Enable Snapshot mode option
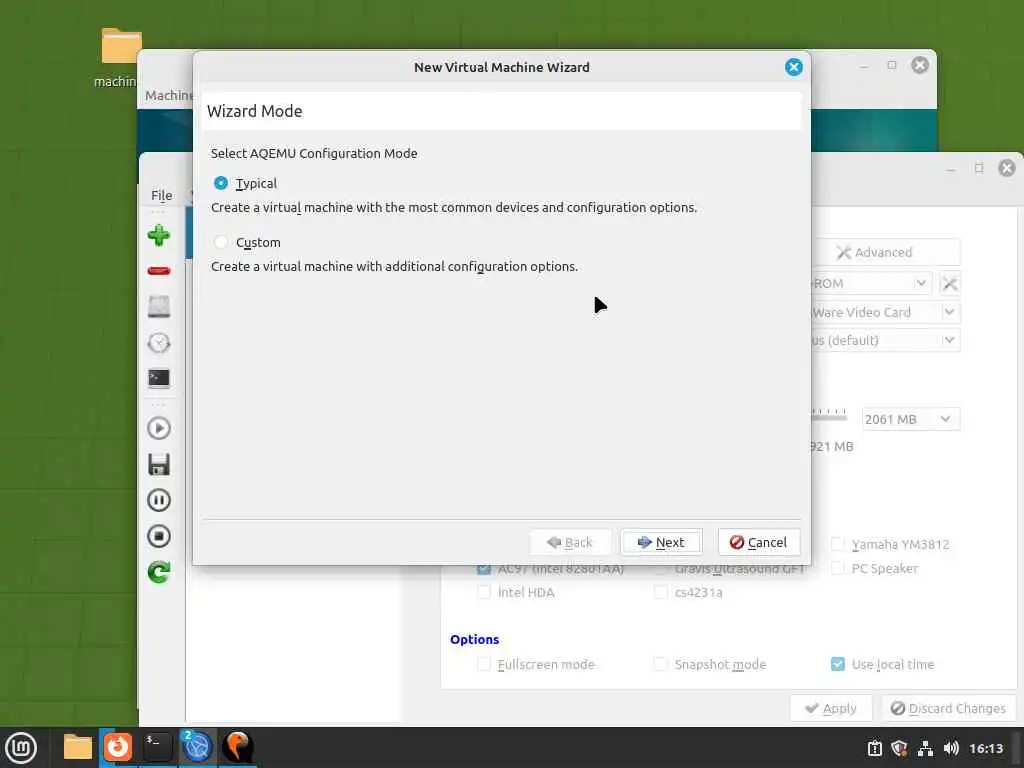 pyautogui.click(x=660, y=664)
